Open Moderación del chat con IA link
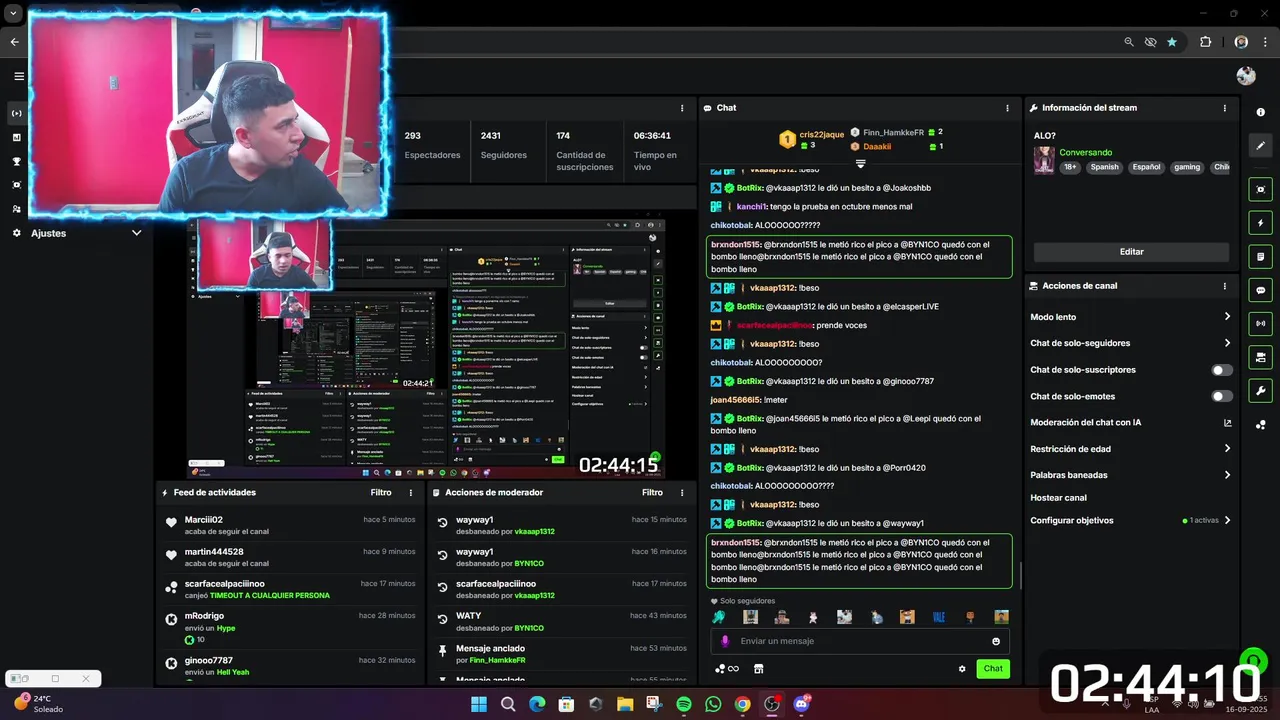The width and height of the screenshot is (1280, 720). pyautogui.click(x=1130, y=423)
